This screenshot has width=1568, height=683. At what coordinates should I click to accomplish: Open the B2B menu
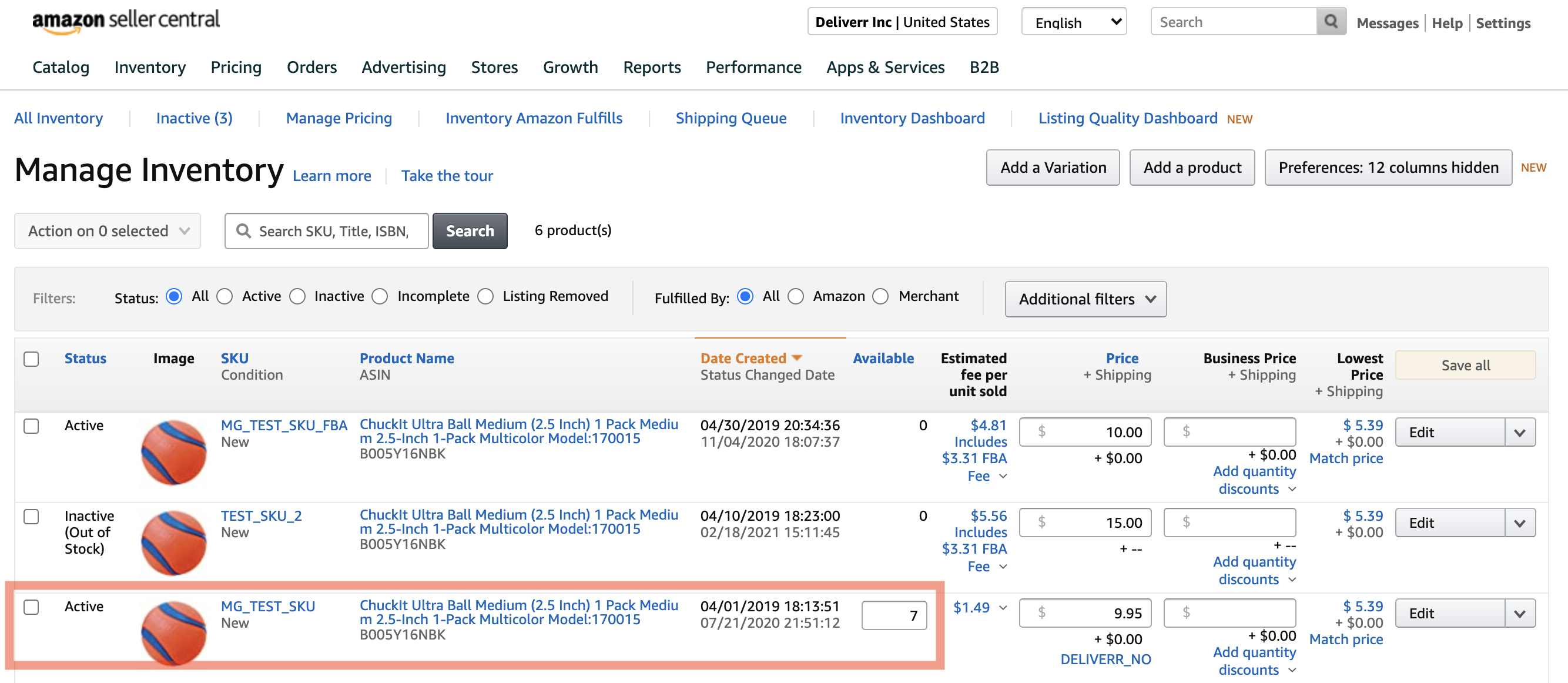984,67
